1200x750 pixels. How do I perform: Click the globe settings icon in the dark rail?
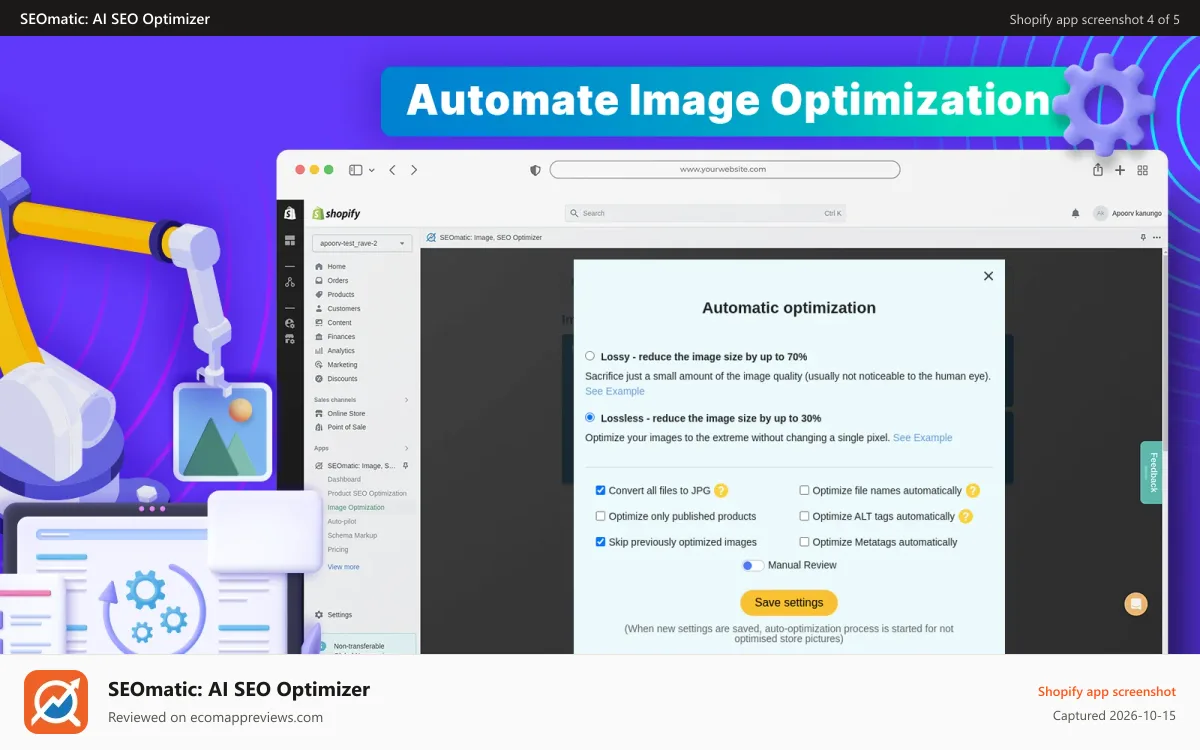[x=290, y=323]
